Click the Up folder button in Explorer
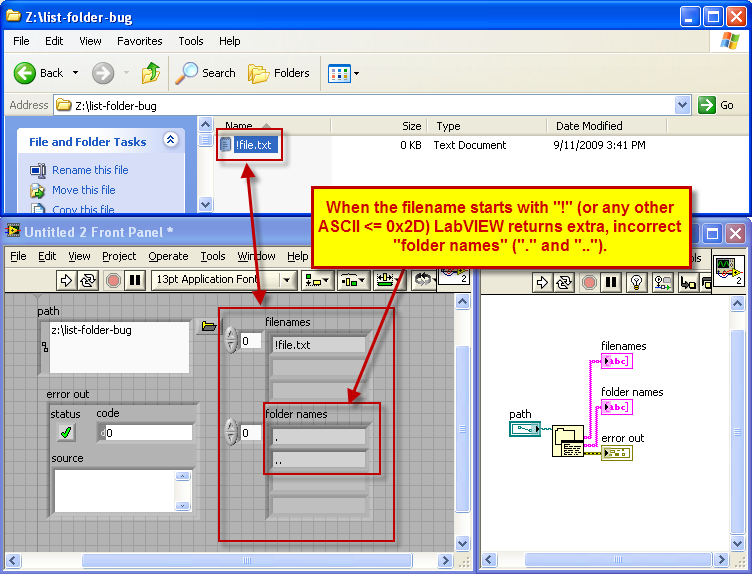752x574 pixels. pyautogui.click(x=151, y=73)
